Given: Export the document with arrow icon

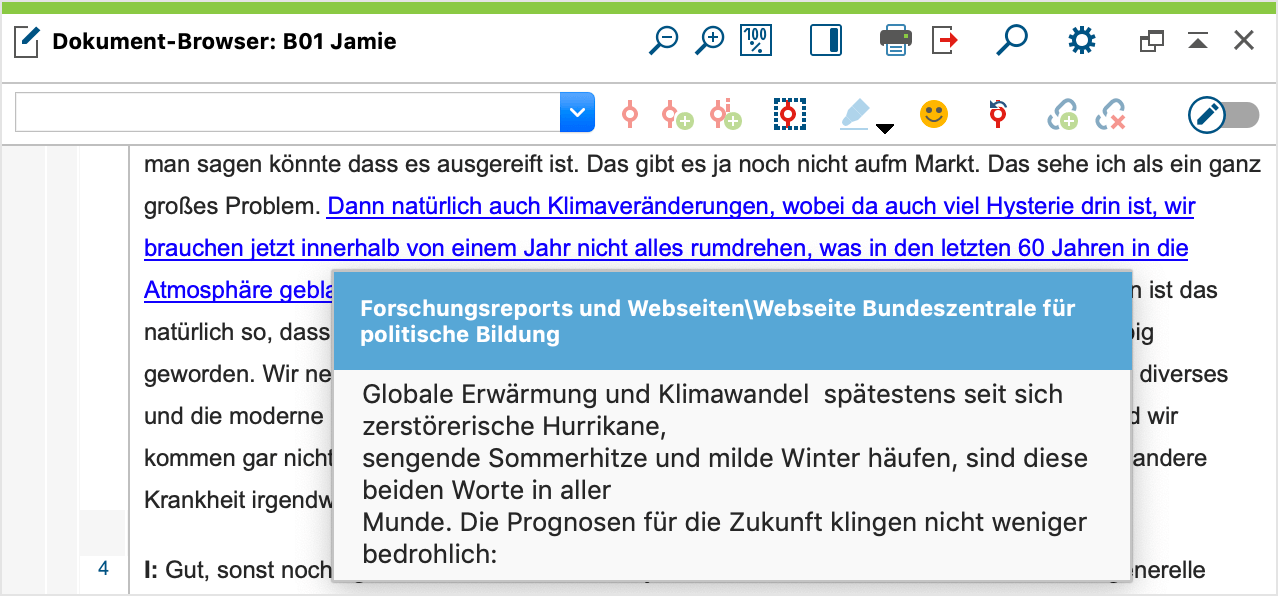Looking at the screenshot, I should [945, 41].
